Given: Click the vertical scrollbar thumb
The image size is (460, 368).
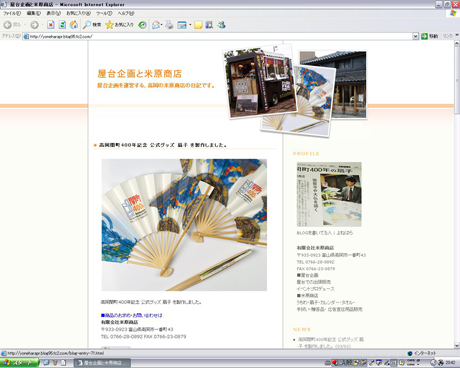Looking at the screenshot, I should click(x=457, y=80).
